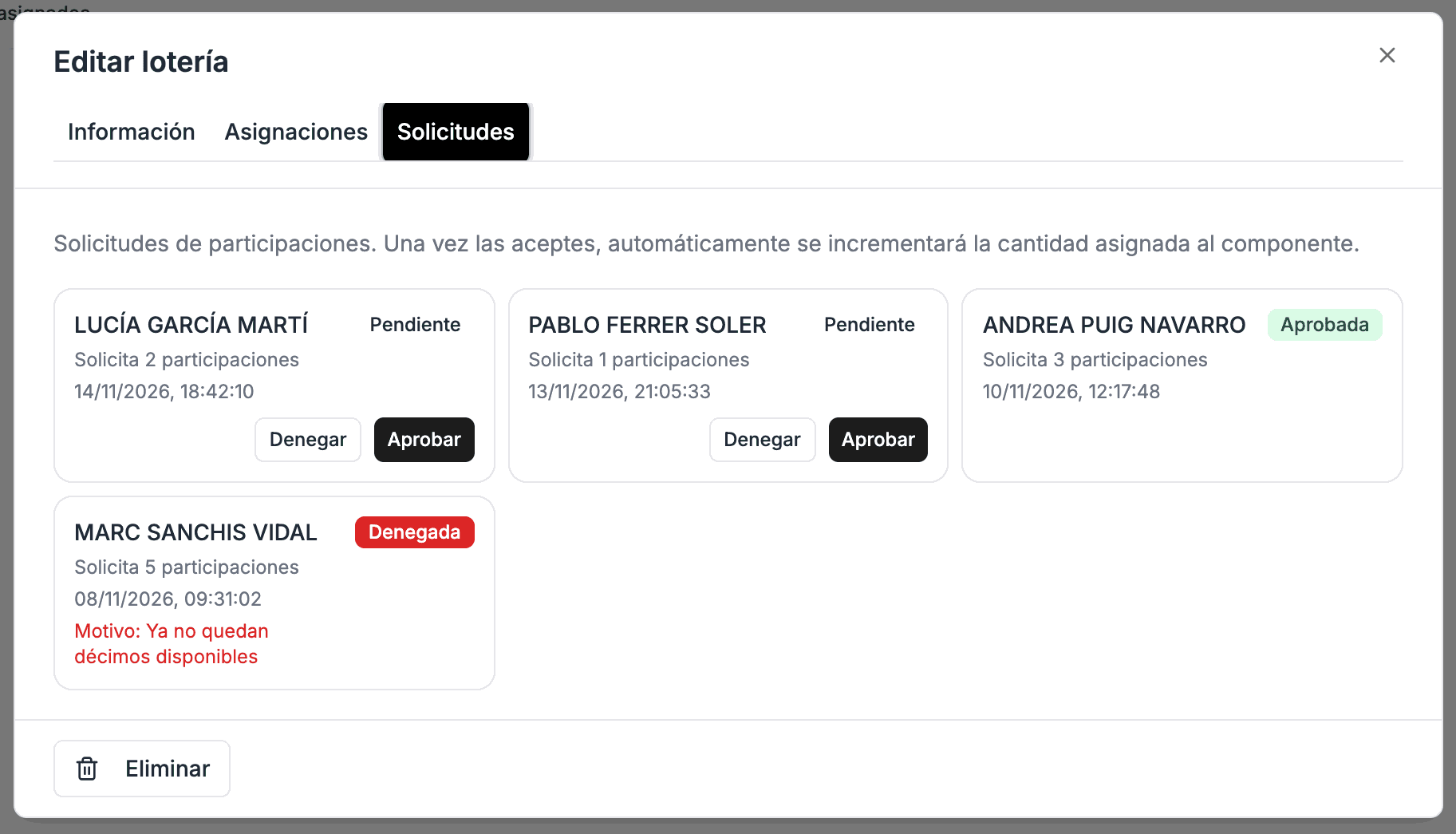Approve Lucía García Martí's request
The height and width of the screenshot is (834, 1456).
pos(424,440)
